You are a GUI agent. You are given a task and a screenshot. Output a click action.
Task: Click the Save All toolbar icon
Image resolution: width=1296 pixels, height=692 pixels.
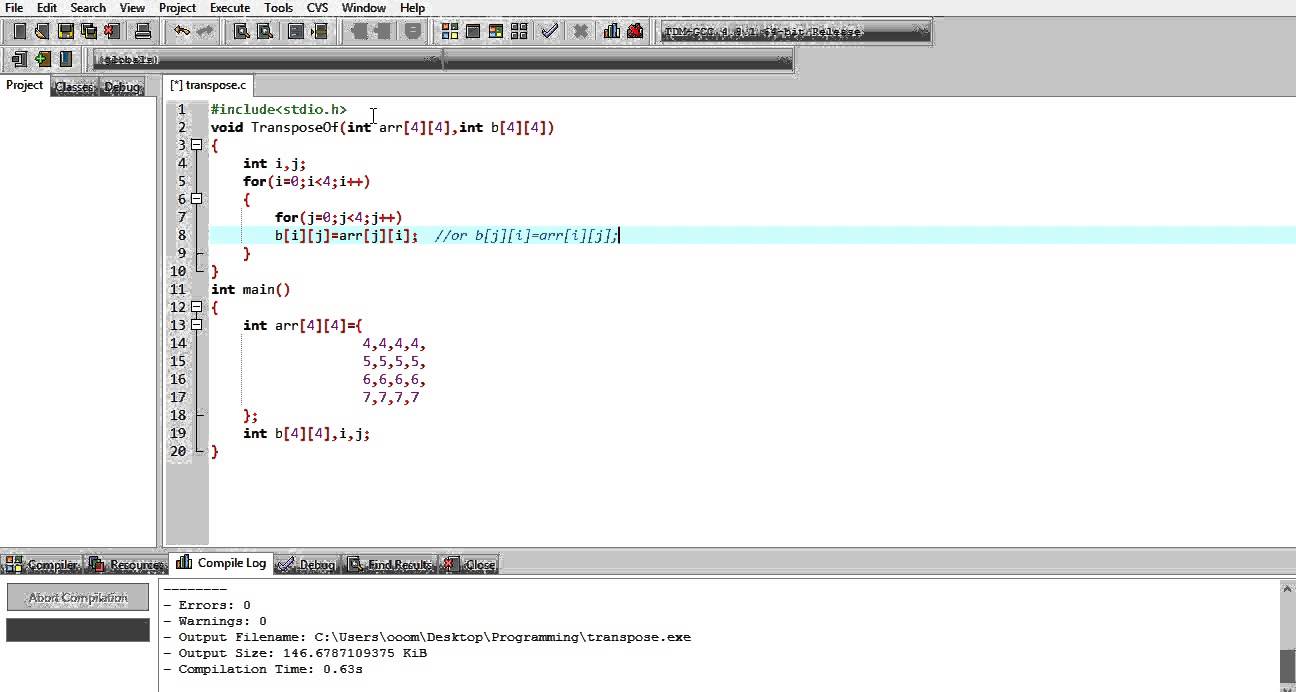(89, 31)
